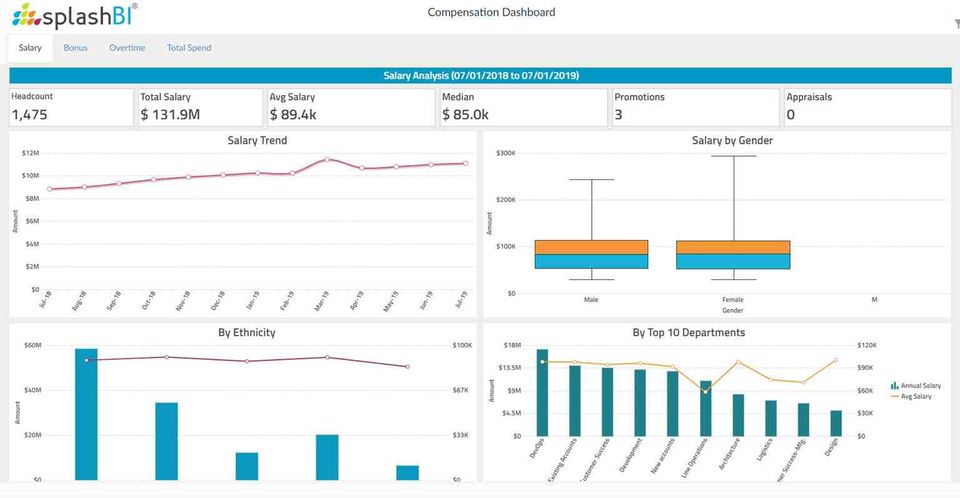Click the Mar-19 peak point on Salary Trend
960x498 pixels.
327,159
